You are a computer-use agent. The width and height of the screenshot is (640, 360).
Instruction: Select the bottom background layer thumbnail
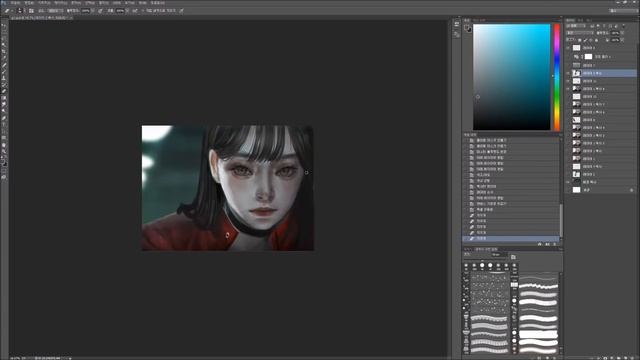(576, 190)
